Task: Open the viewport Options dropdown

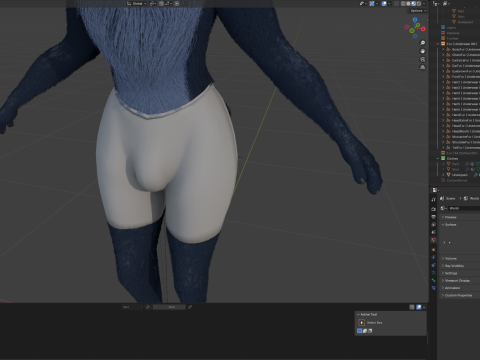Action: [418, 11]
